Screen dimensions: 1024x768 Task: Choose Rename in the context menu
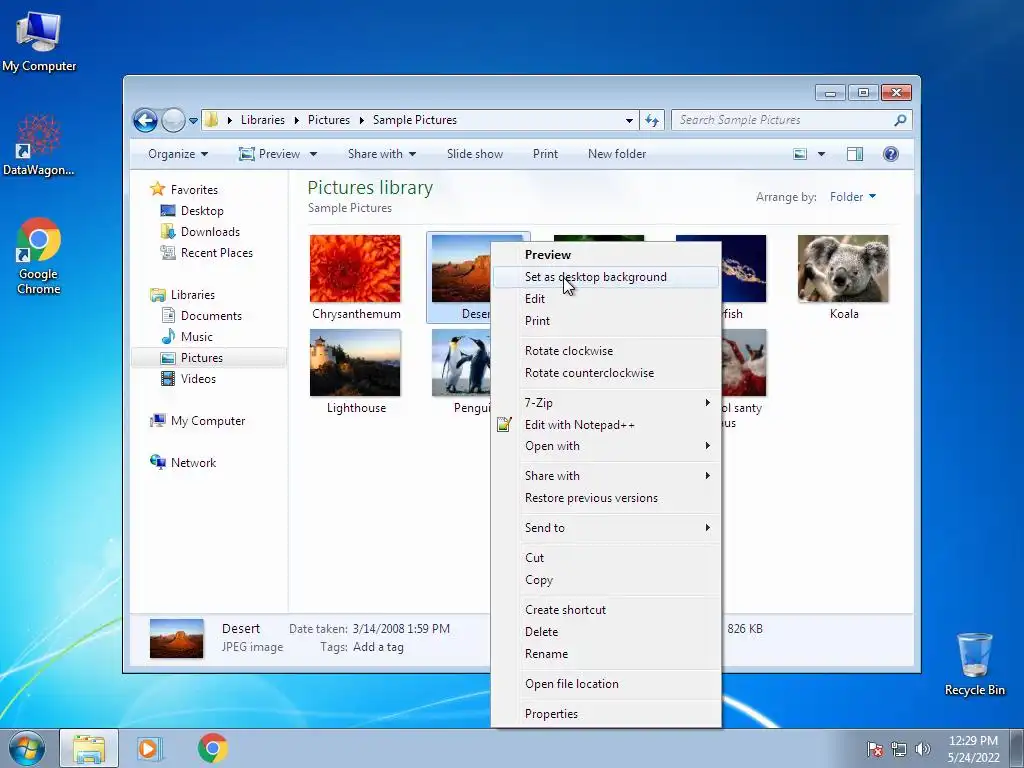point(606,654)
